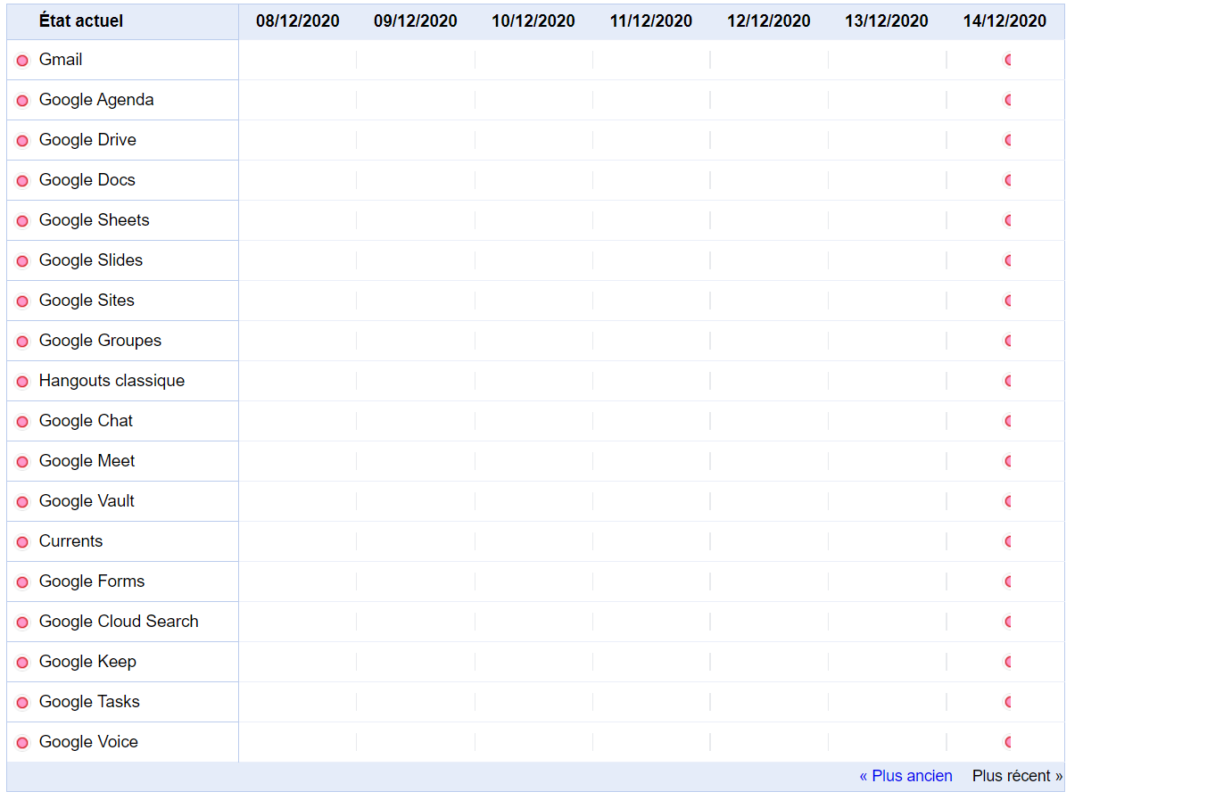Click the Google Keep incident marker on 14/12/2020

point(1008,662)
